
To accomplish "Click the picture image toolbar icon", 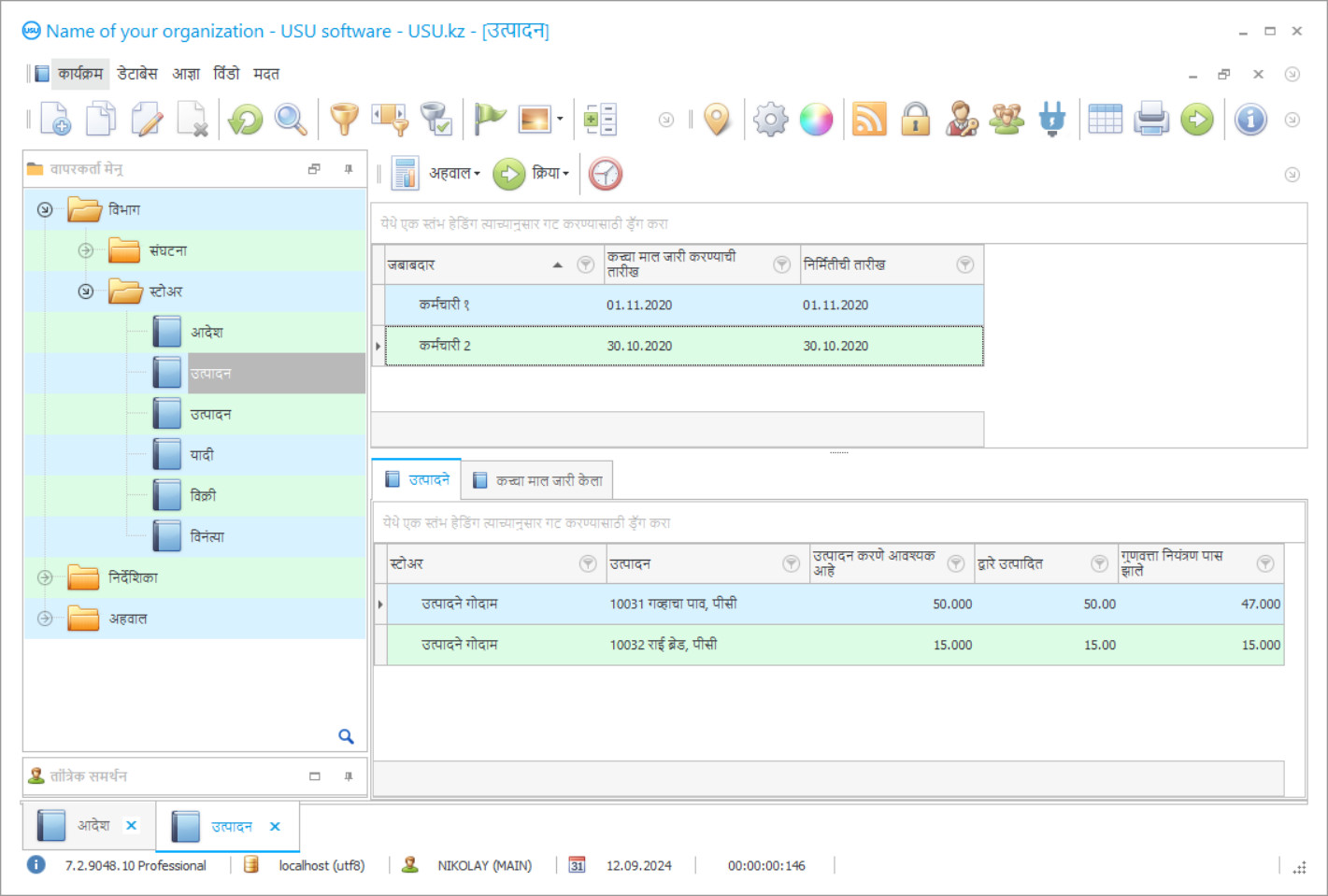I will click(x=535, y=119).
